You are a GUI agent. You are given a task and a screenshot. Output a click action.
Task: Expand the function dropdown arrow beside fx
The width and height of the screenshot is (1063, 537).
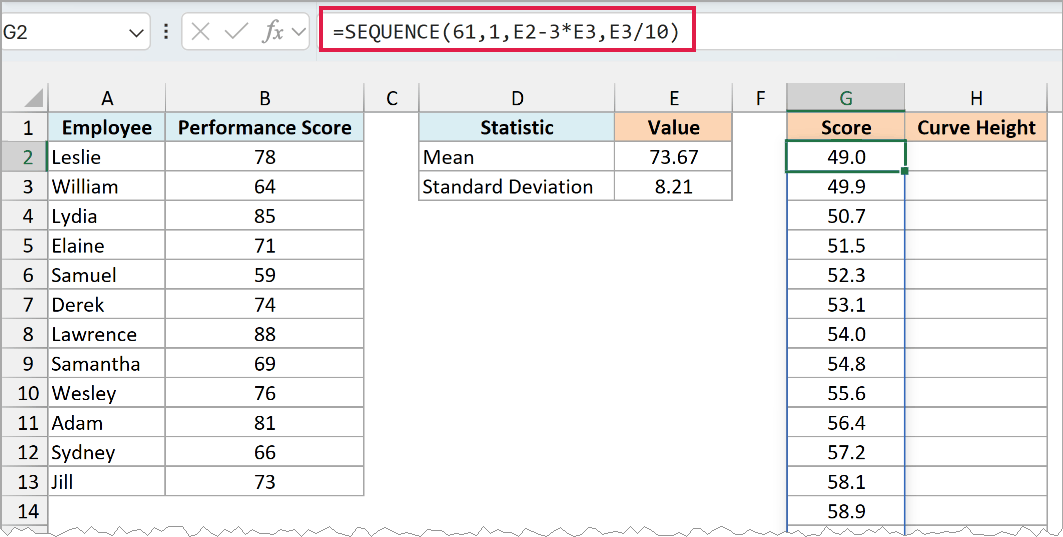(298, 32)
